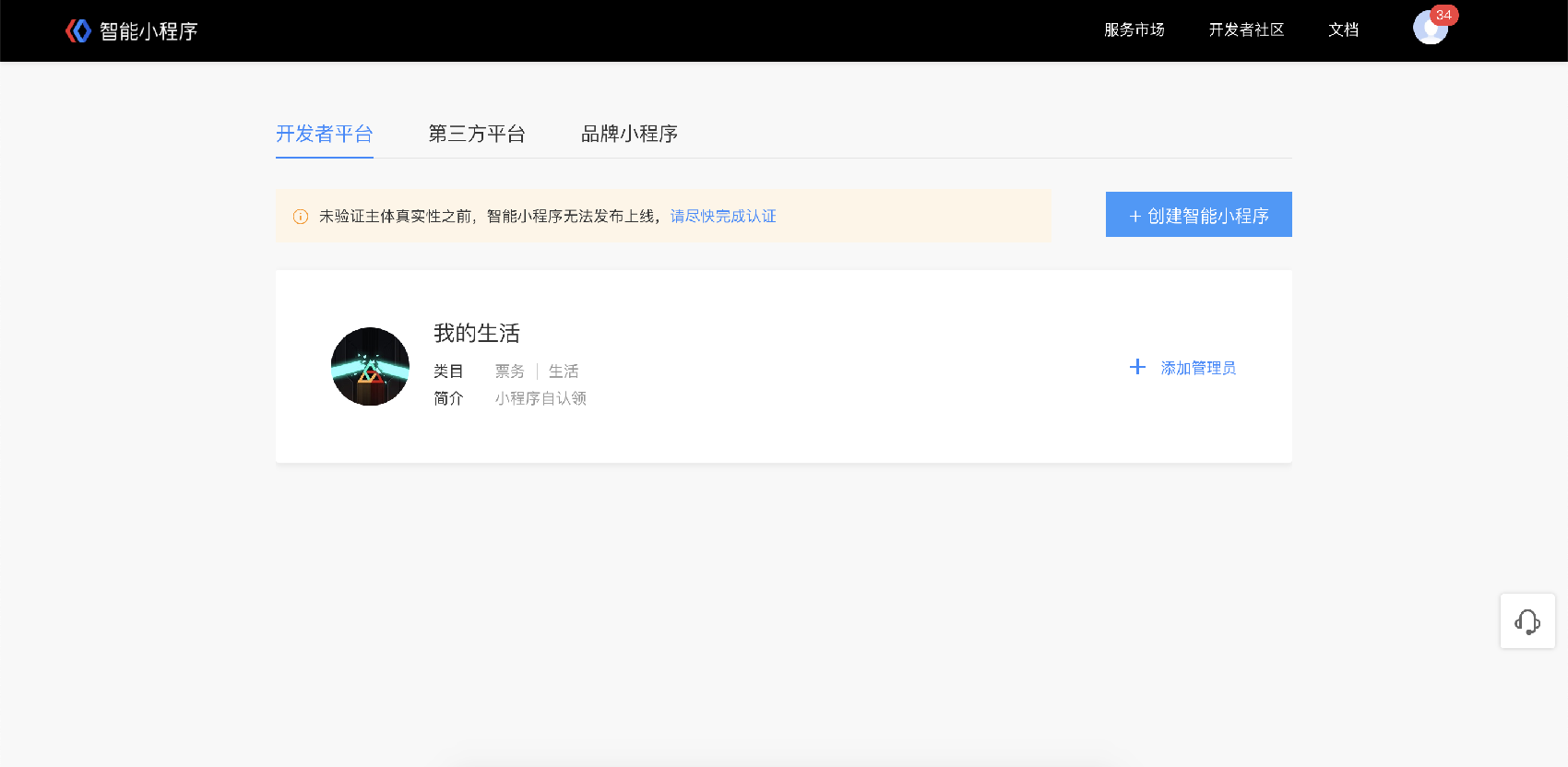Switch to the 第三方平台 tab

coord(477,134)
